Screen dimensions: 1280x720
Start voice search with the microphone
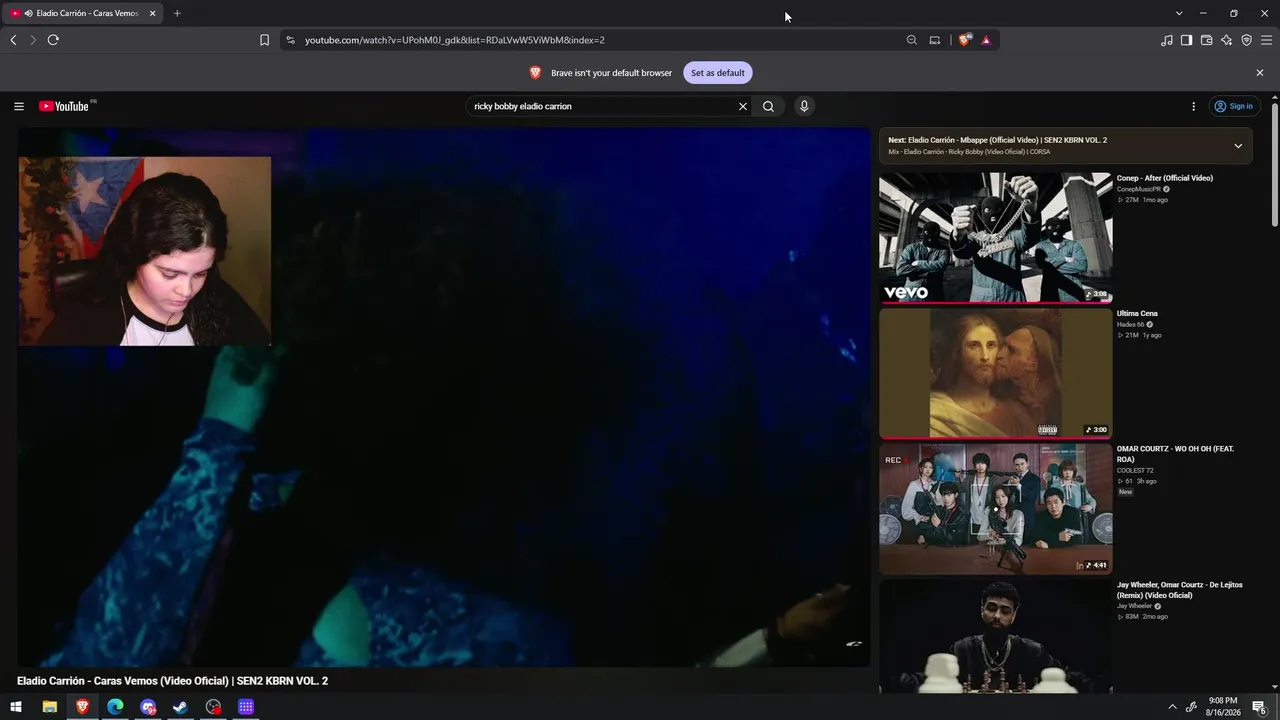[x=803, y=106]
